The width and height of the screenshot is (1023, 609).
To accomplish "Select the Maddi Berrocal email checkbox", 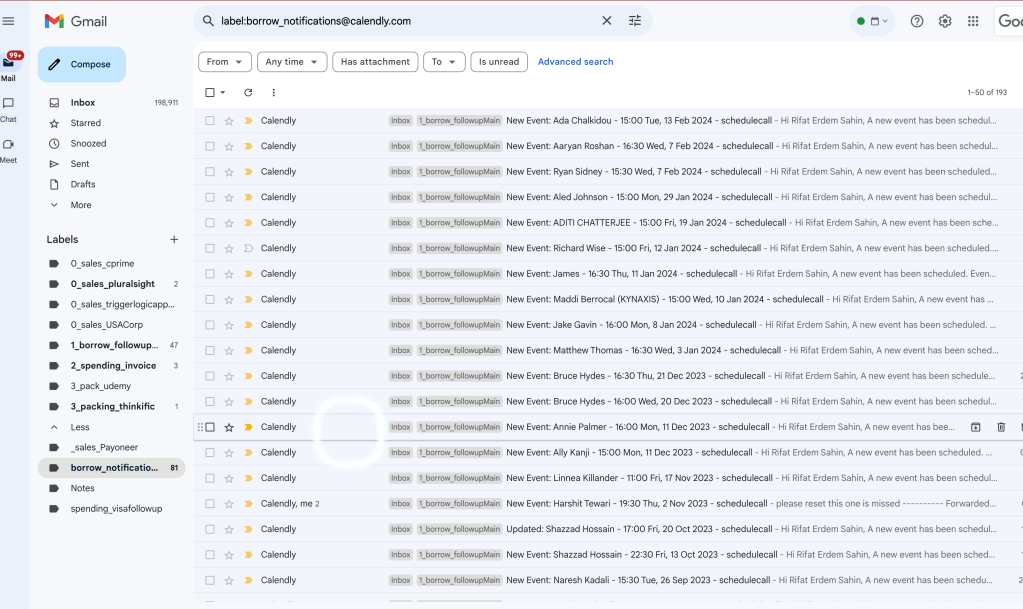I will [x=209, y=300].
